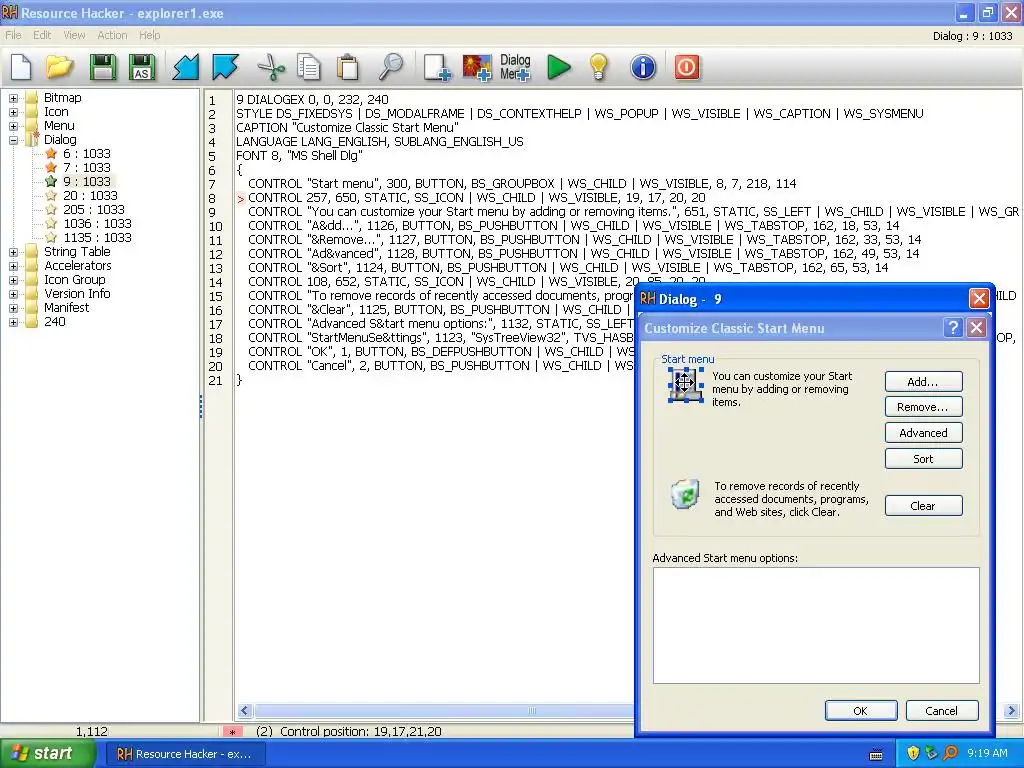Click the keyboard icon on taskbar
Screen dimensions: 1024x768
click(876, 754)
